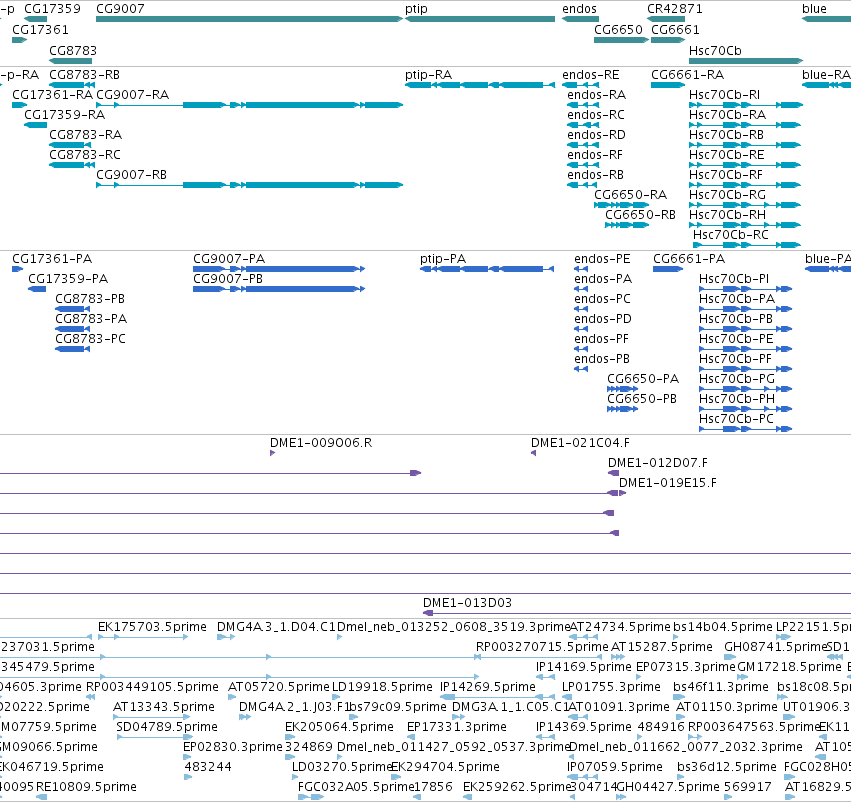This screenshot has width=851, height=802.
Task: Open the AT24734.5prime EST label
Action: tap(620, 626)
